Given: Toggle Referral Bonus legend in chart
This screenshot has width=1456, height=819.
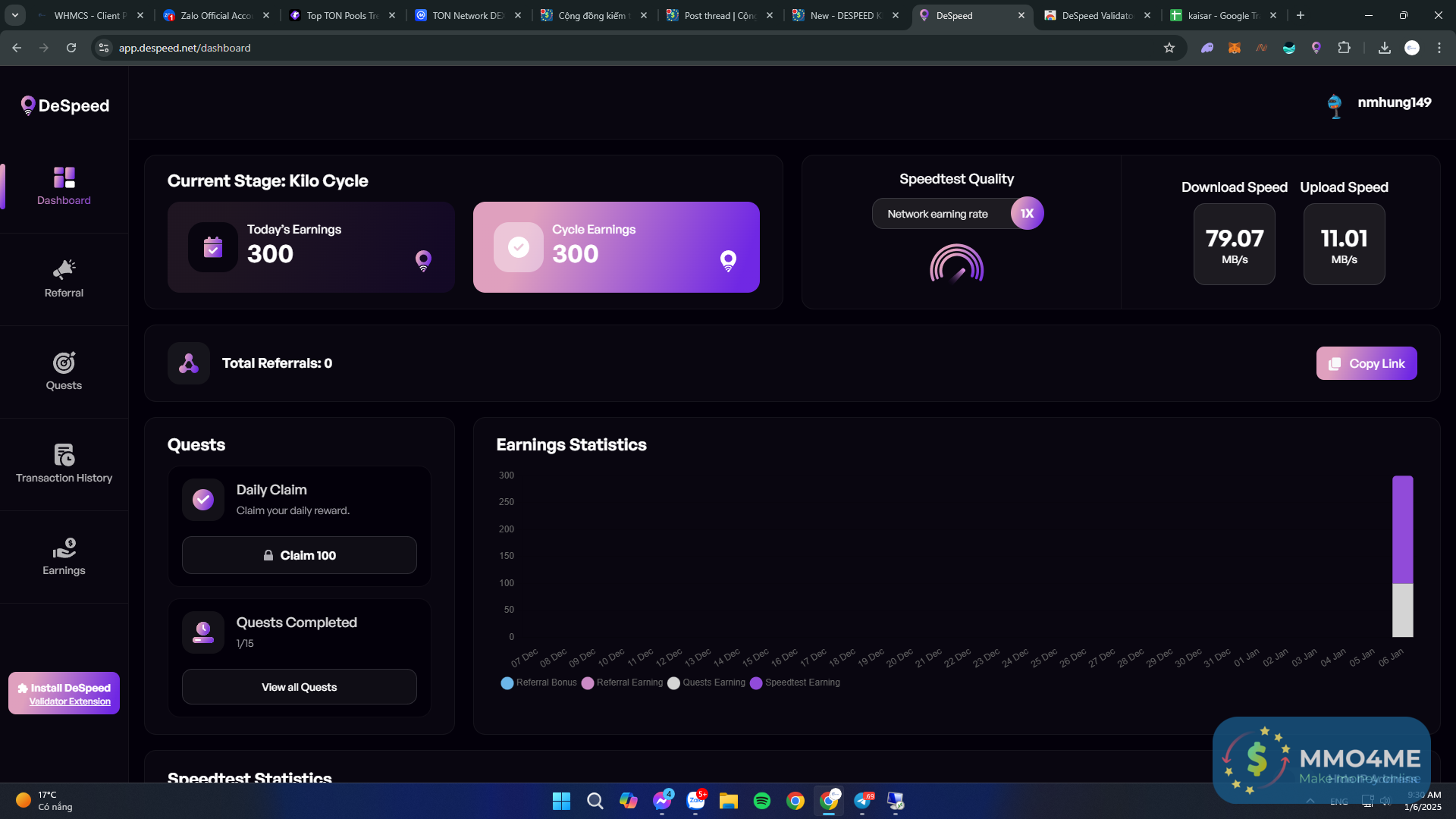Looking at the screenshot, I should tap(539, 682).
